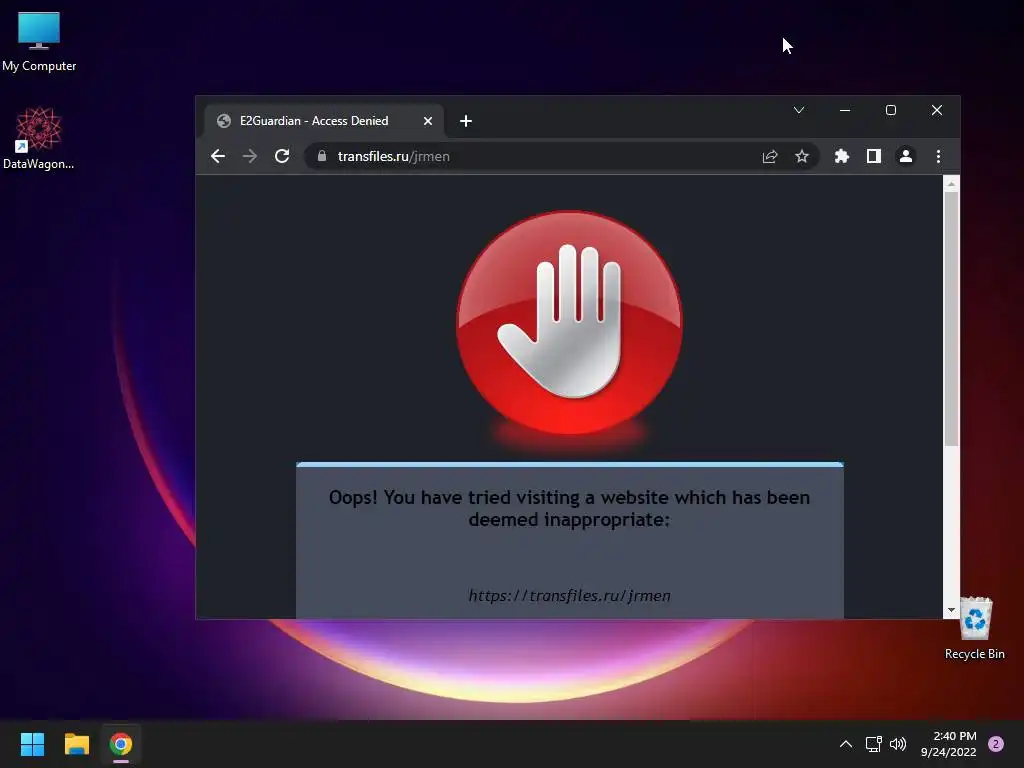Select the E2Guardian - Access Denied tab

pyautogui.click(x=325, y=121)
